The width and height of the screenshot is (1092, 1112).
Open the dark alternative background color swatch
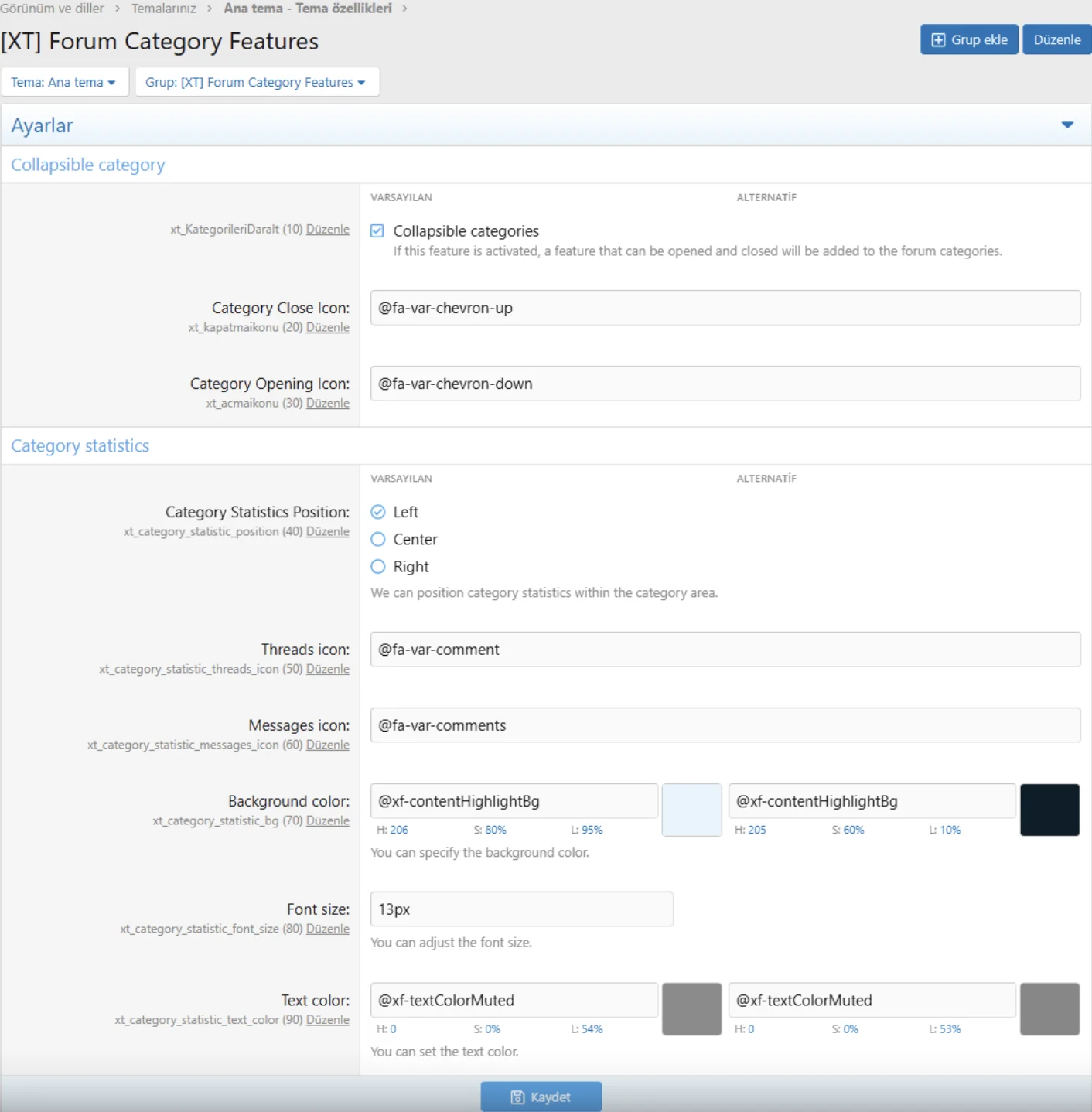pos(1049,810)
